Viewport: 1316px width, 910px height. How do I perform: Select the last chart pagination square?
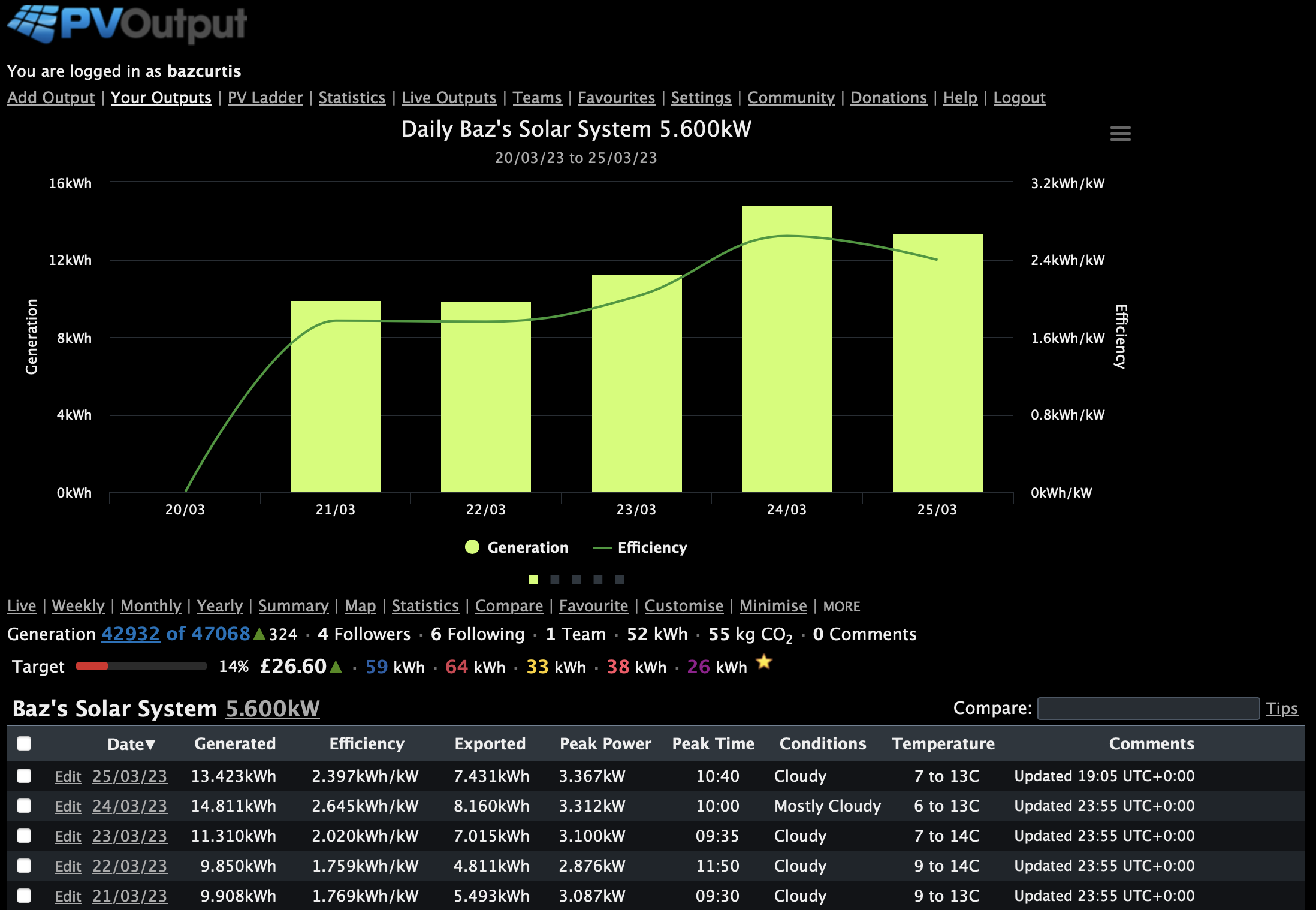coord(620,580)
